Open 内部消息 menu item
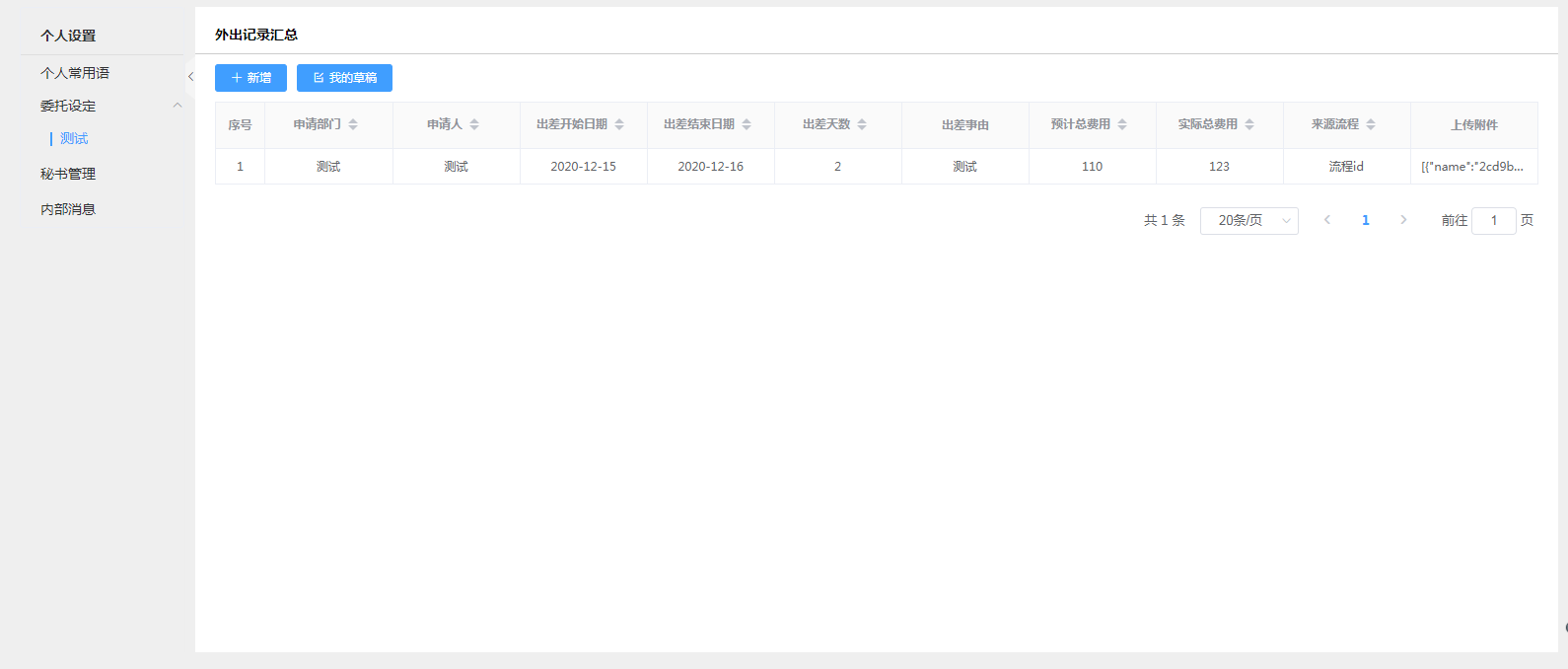 coord(68,209)
